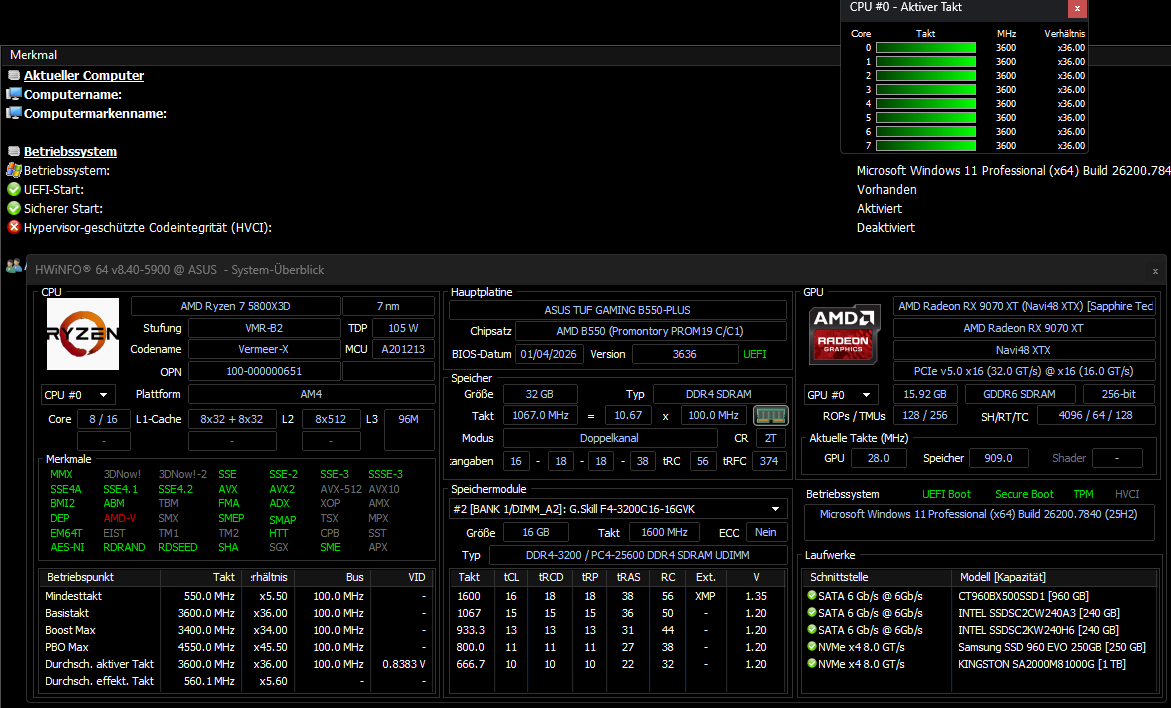This screenshot has height=708, width=1171.
Task: Open the GPU #0 selector dropdown
Action: point(841,394)
